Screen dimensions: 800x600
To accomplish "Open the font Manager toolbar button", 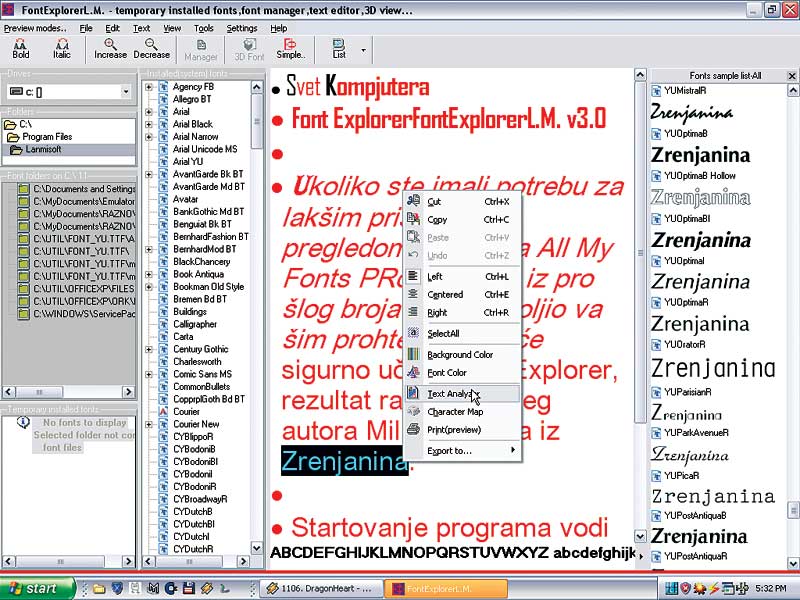I will [201, 50].
